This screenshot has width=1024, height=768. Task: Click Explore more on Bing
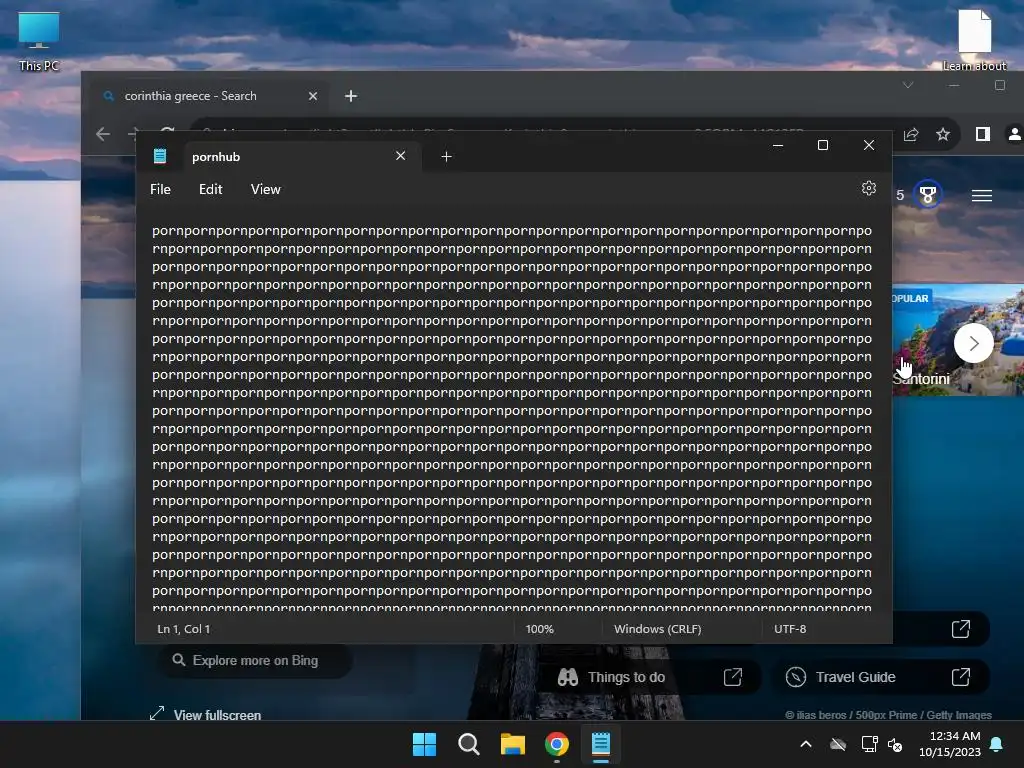tap(255, 660)
